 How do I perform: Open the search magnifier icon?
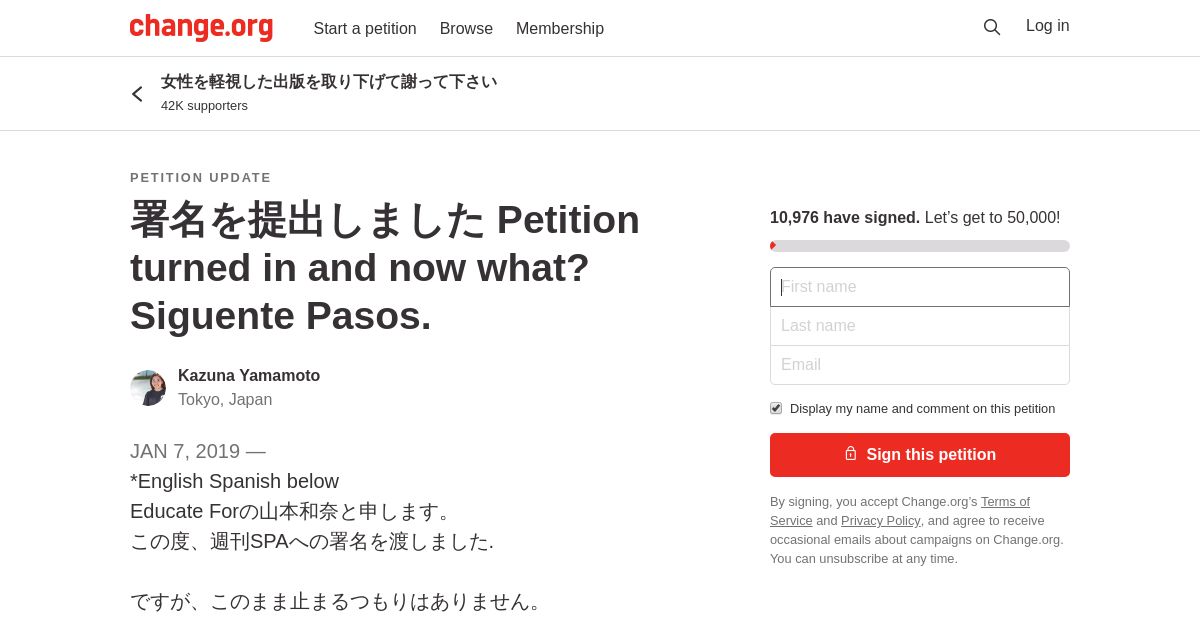pos(992,27)
